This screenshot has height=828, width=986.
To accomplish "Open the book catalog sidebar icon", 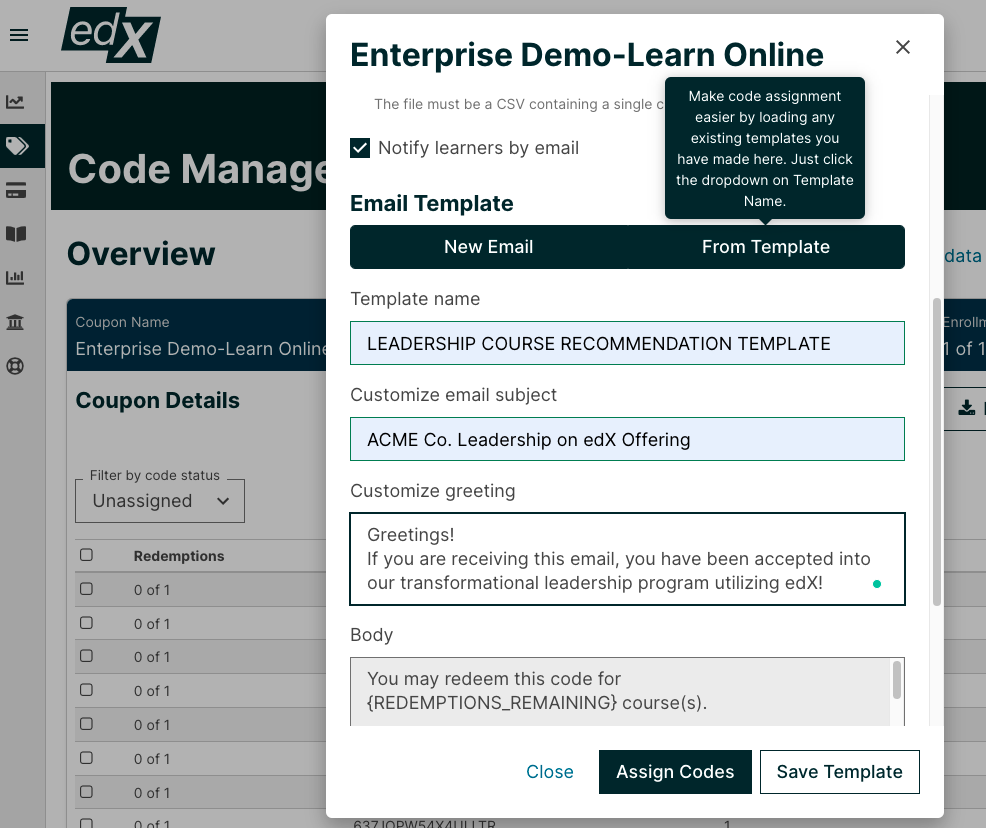I will pyautogui.click(x=16, y=234).
